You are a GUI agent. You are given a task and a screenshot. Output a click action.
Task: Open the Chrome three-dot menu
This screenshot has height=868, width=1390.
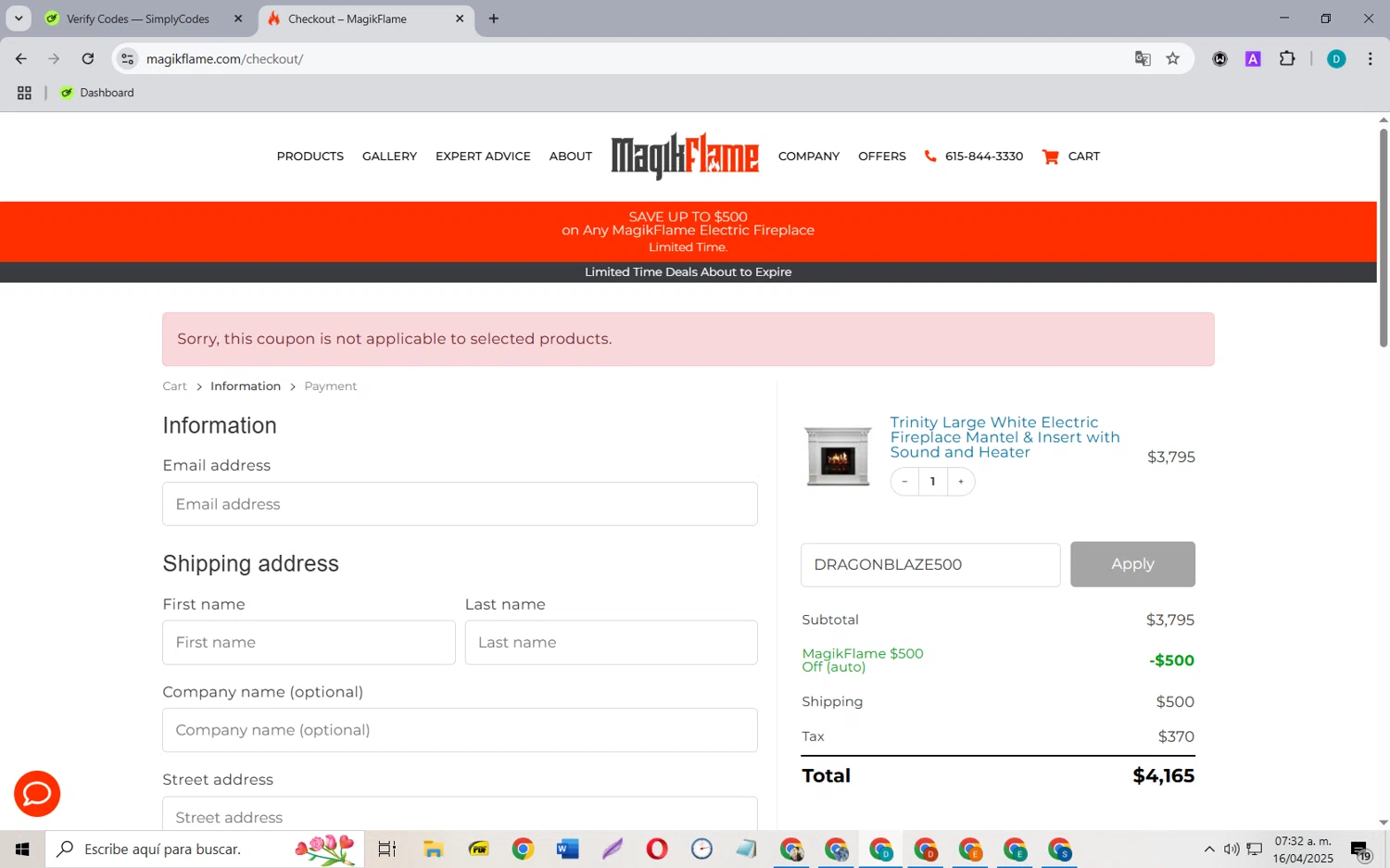click(1370, 58)
